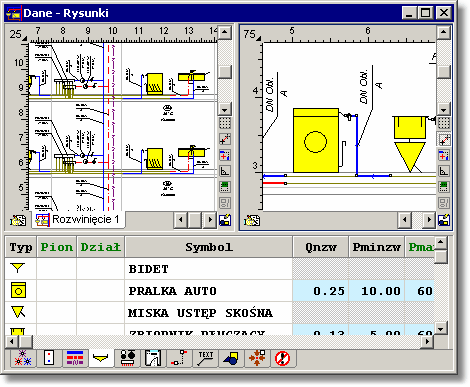The image size is (470, 387).
Task: Click overview pane horizontal scroll left arrow
Action: tap(181, 220)
